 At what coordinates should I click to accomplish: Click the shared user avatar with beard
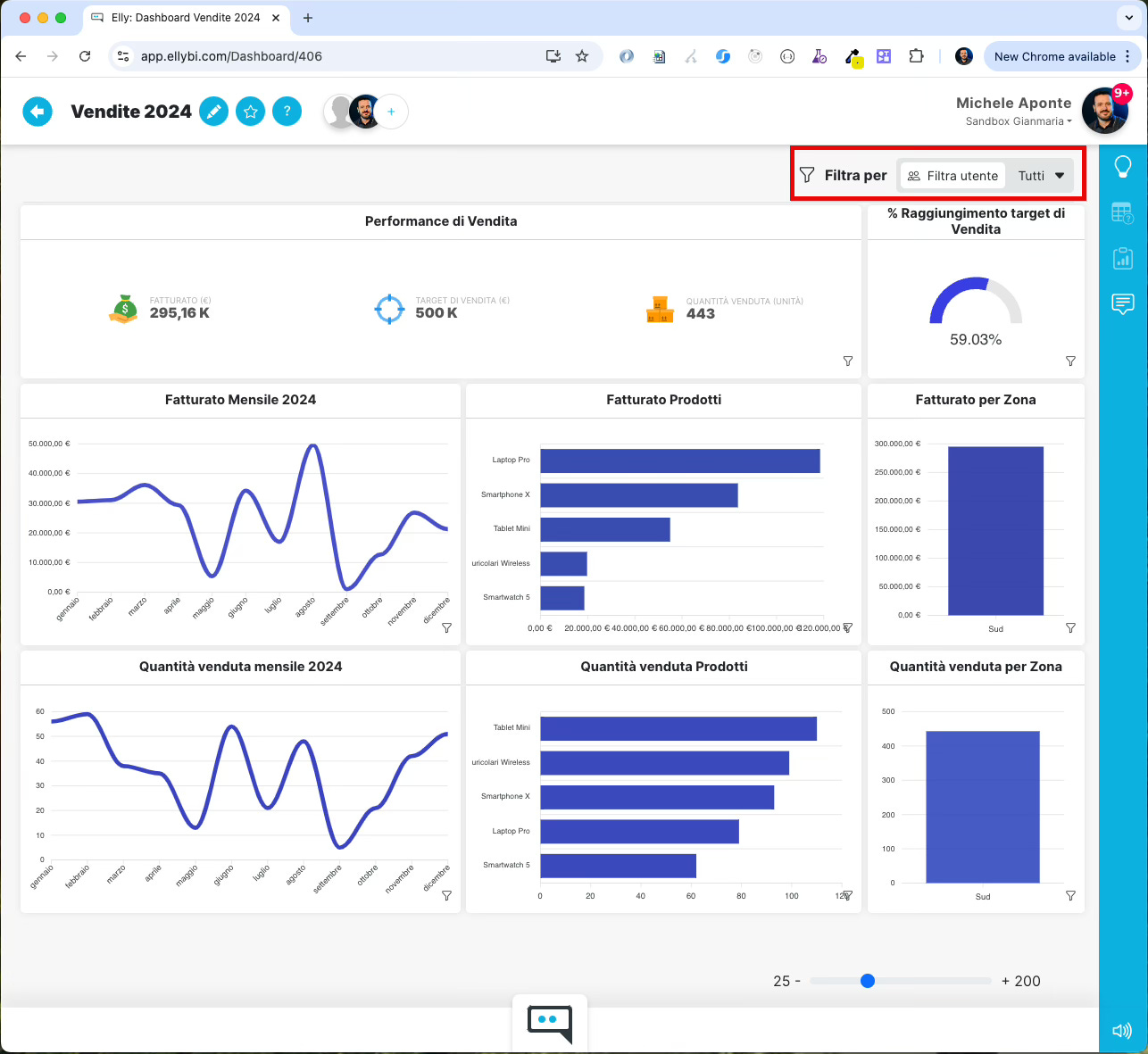click(x=365, y=112)
